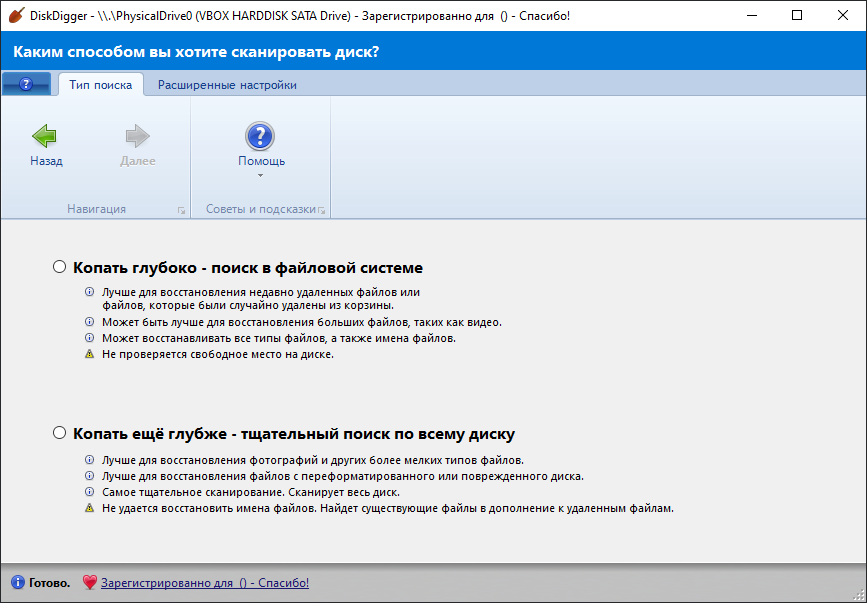This screenshot has width=867, height=603.
Task: Click the warning icon about unrecoverable file names
Action: coord(89,508)
